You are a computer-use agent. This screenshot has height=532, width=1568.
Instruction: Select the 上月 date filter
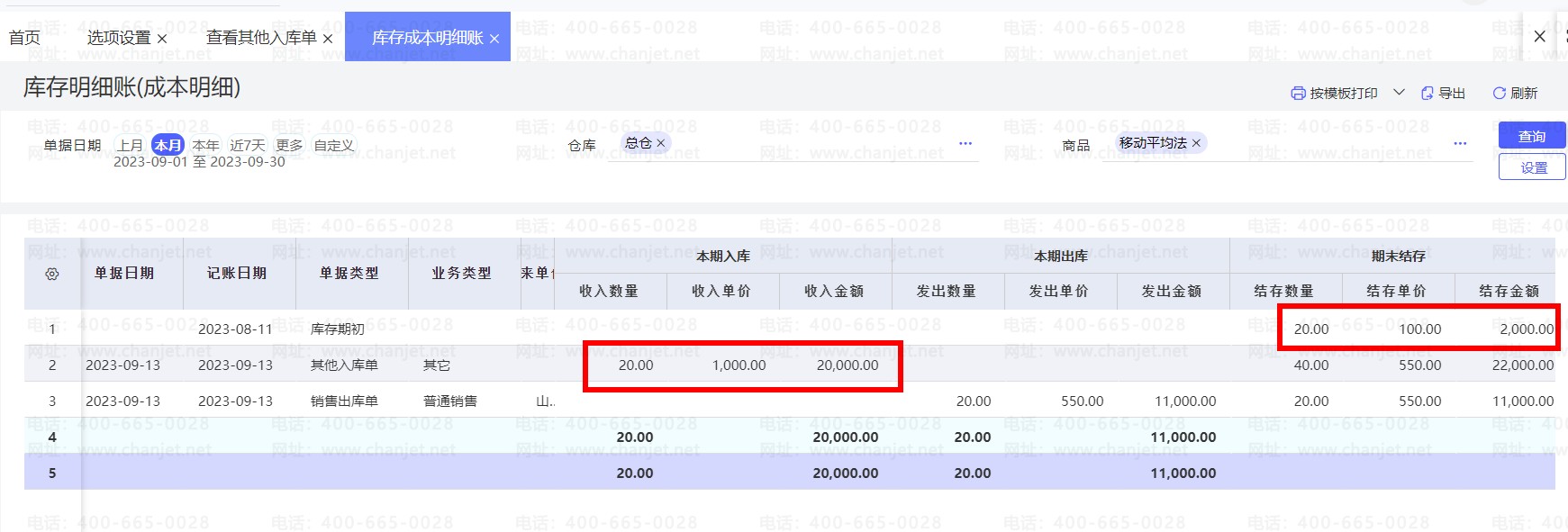(131, 145)
